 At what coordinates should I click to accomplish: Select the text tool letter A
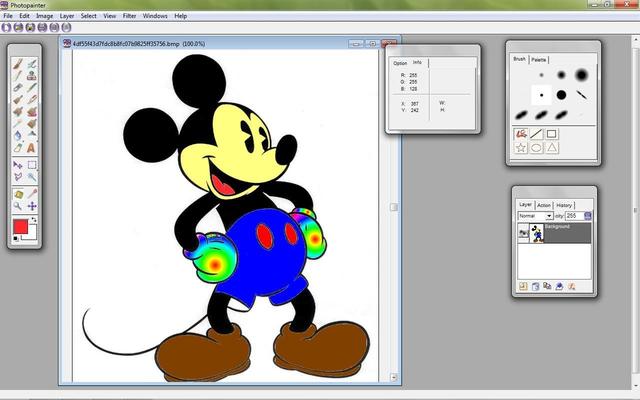(x=31, y=148)
